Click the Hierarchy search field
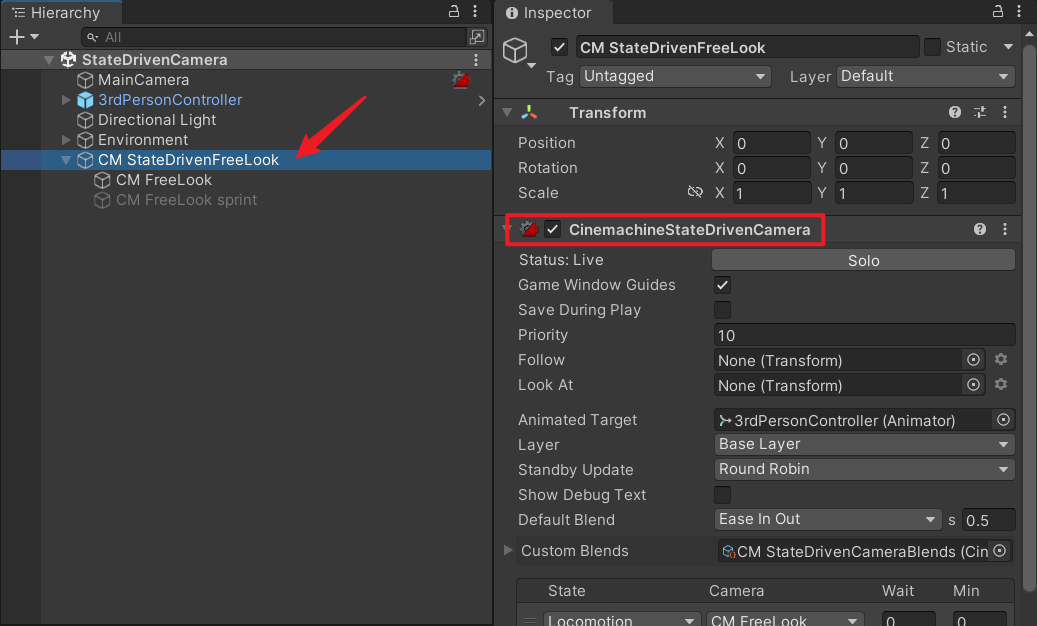 coord(274,37)
